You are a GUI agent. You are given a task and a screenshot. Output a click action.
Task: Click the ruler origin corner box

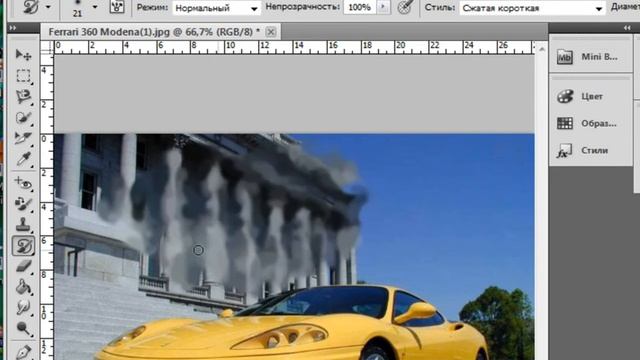(47, 47)
